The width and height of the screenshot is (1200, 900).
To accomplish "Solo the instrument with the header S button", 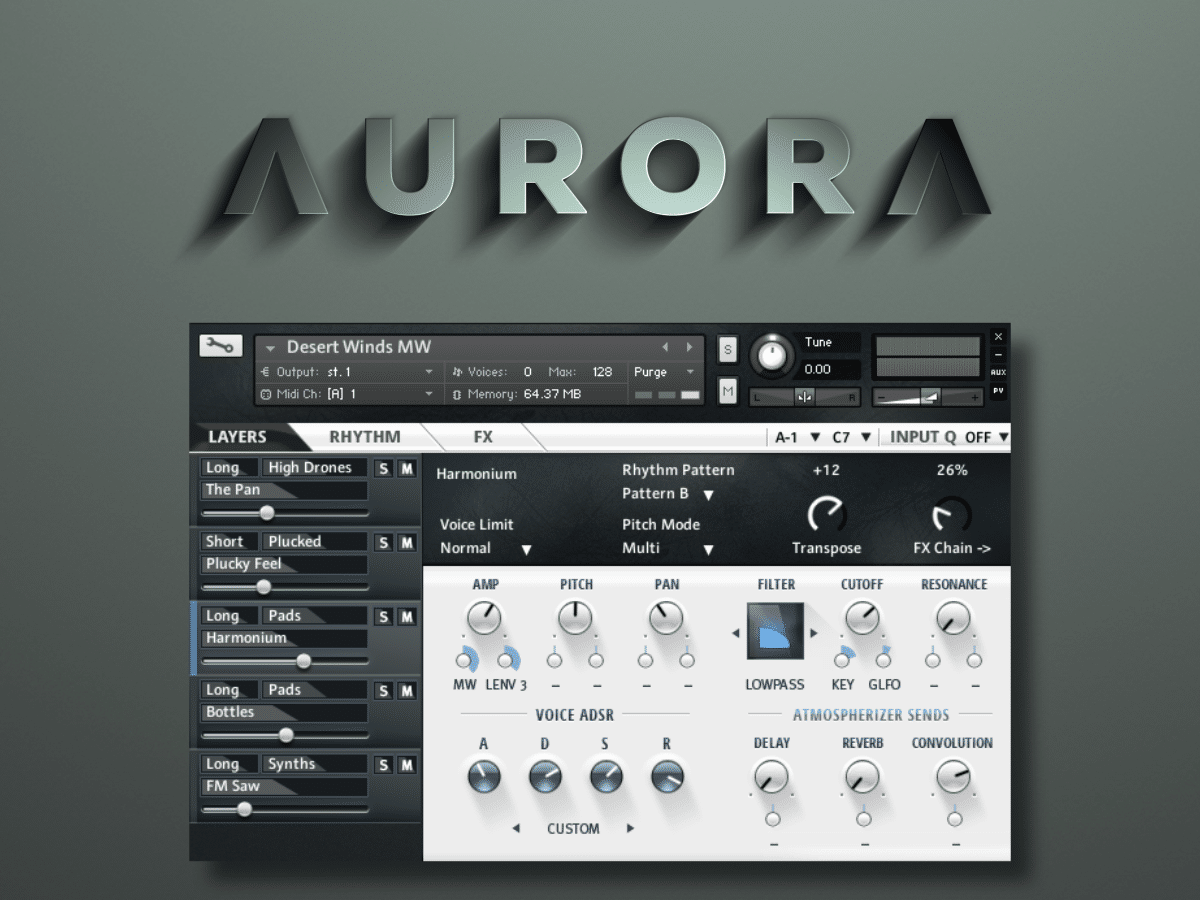I will tap(728, 350).
